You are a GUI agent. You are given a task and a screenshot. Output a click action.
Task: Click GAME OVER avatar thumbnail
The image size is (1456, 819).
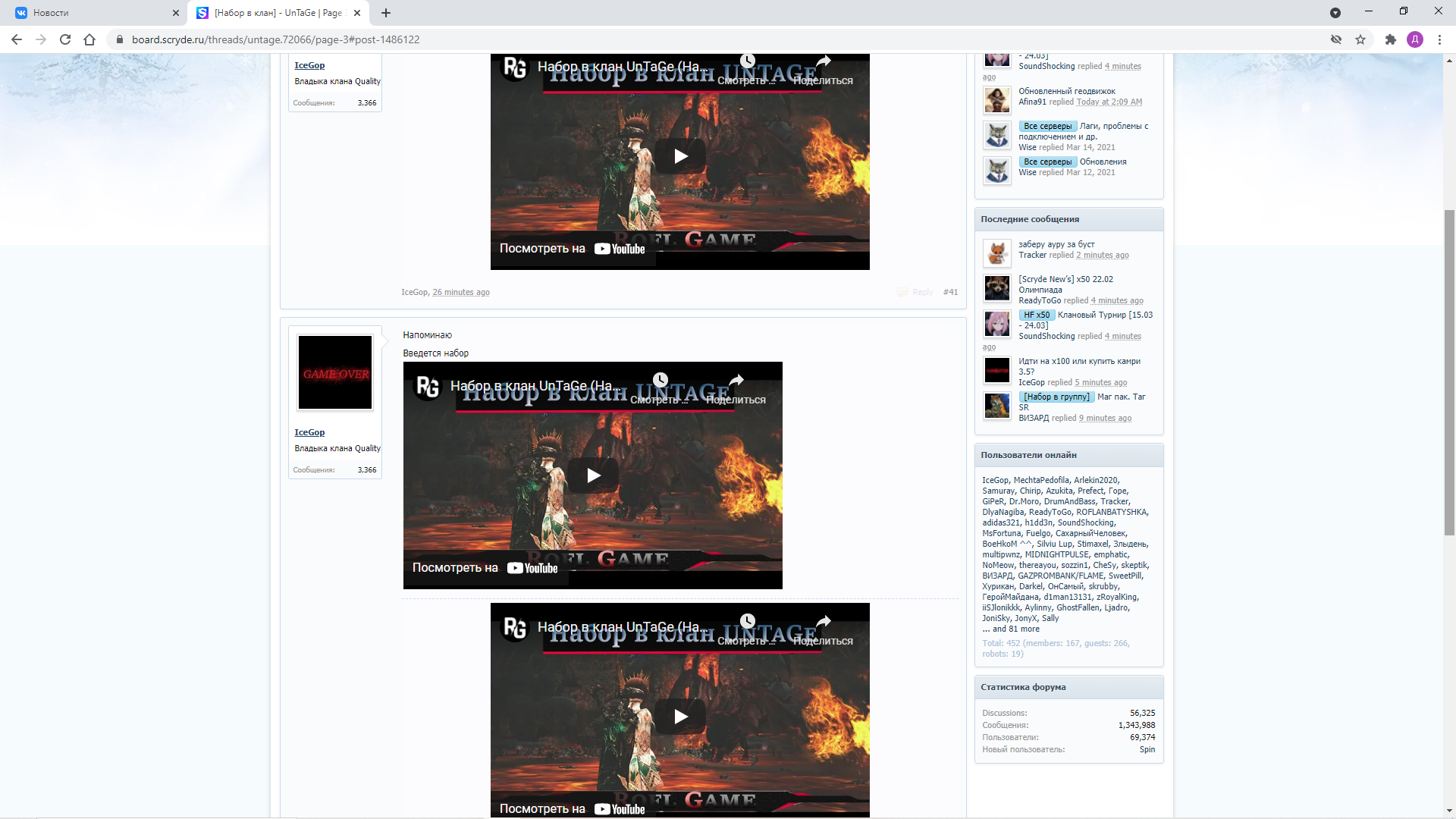point(335,372)
